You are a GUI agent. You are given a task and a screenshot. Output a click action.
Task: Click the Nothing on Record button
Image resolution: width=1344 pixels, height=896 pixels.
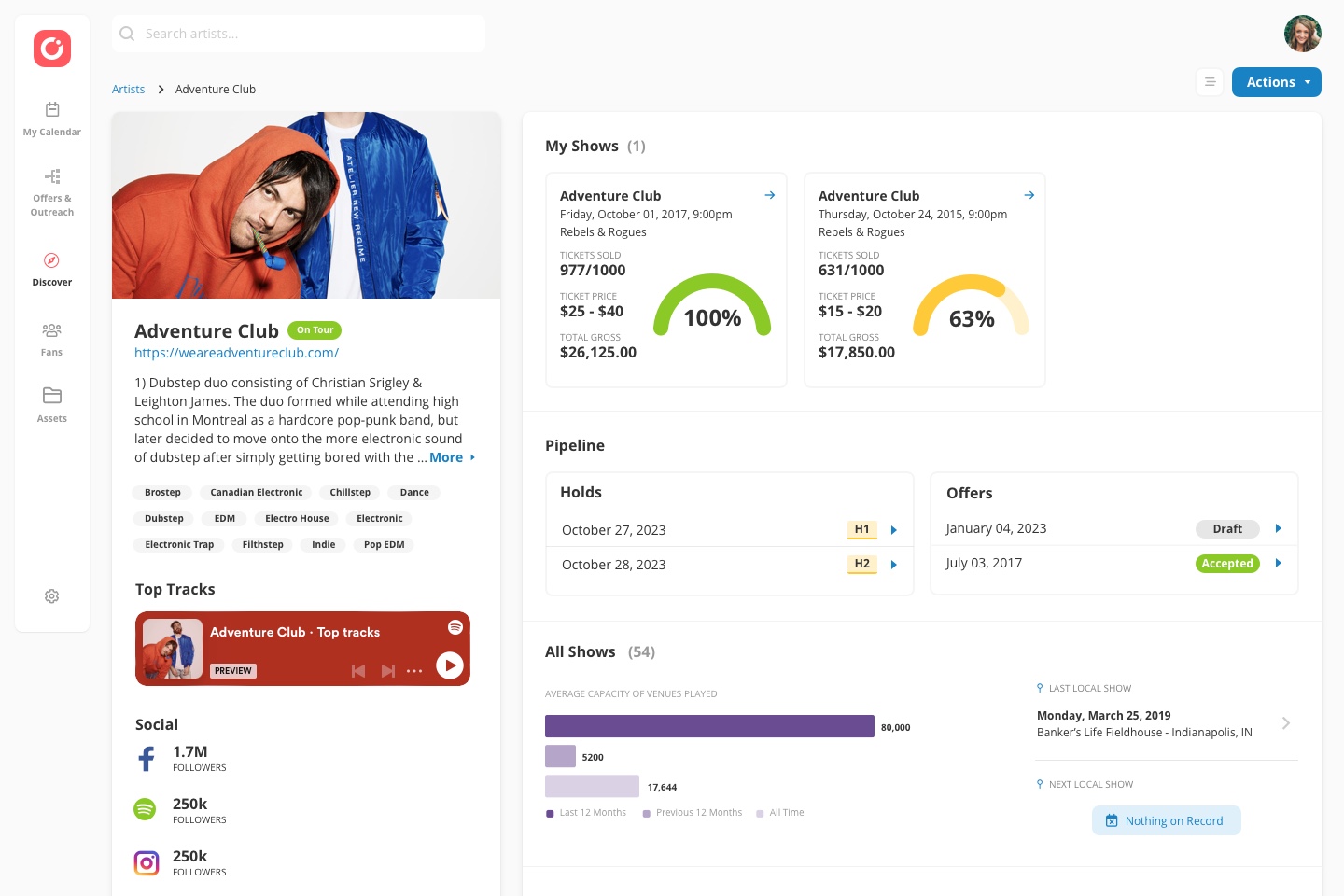(1167, 820)
